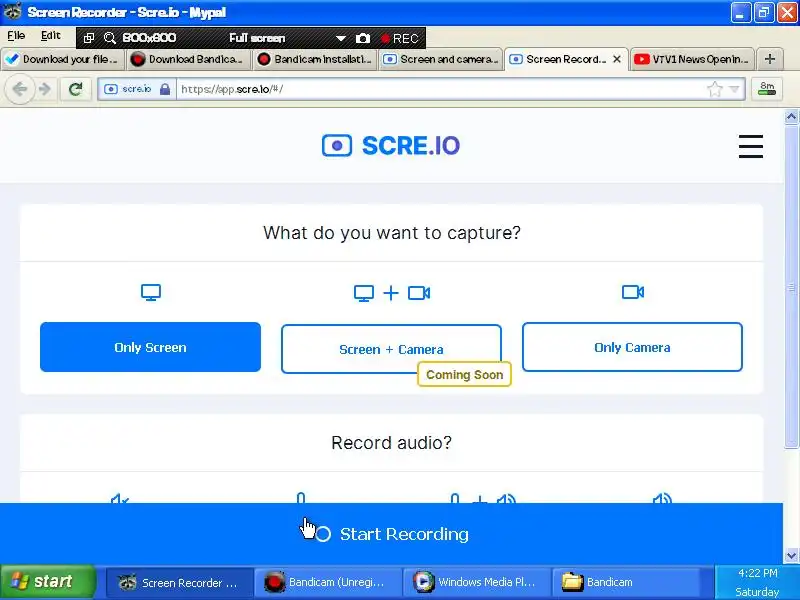Select the Only Screen option
Image resolution: width=800 pixels, height=600 pixels.
point(151,347)
